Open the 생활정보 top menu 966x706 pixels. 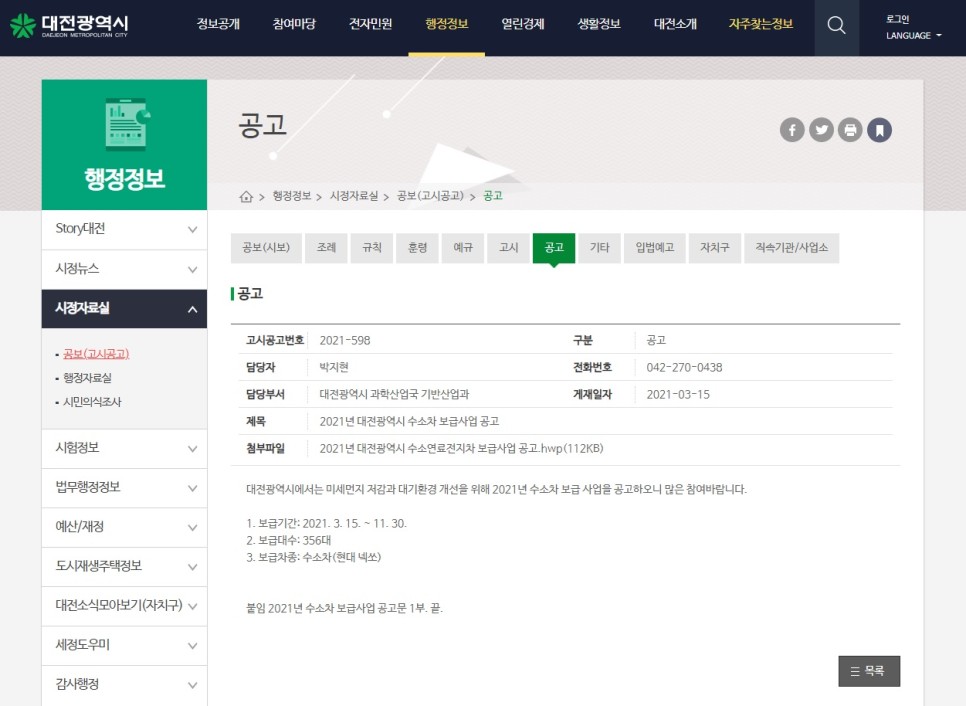coord(599,24)
